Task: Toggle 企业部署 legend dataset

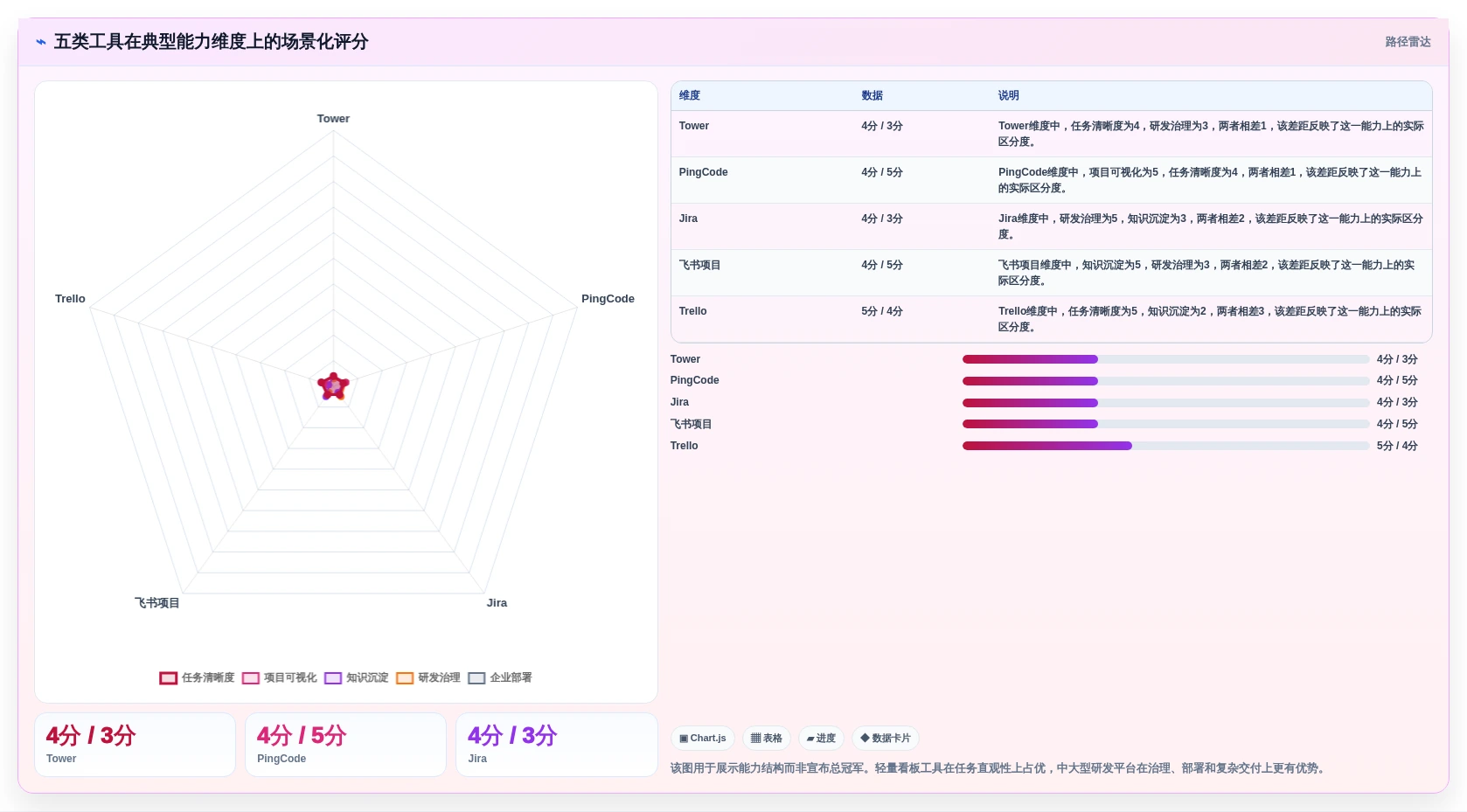Action: (x=500, y=677)
